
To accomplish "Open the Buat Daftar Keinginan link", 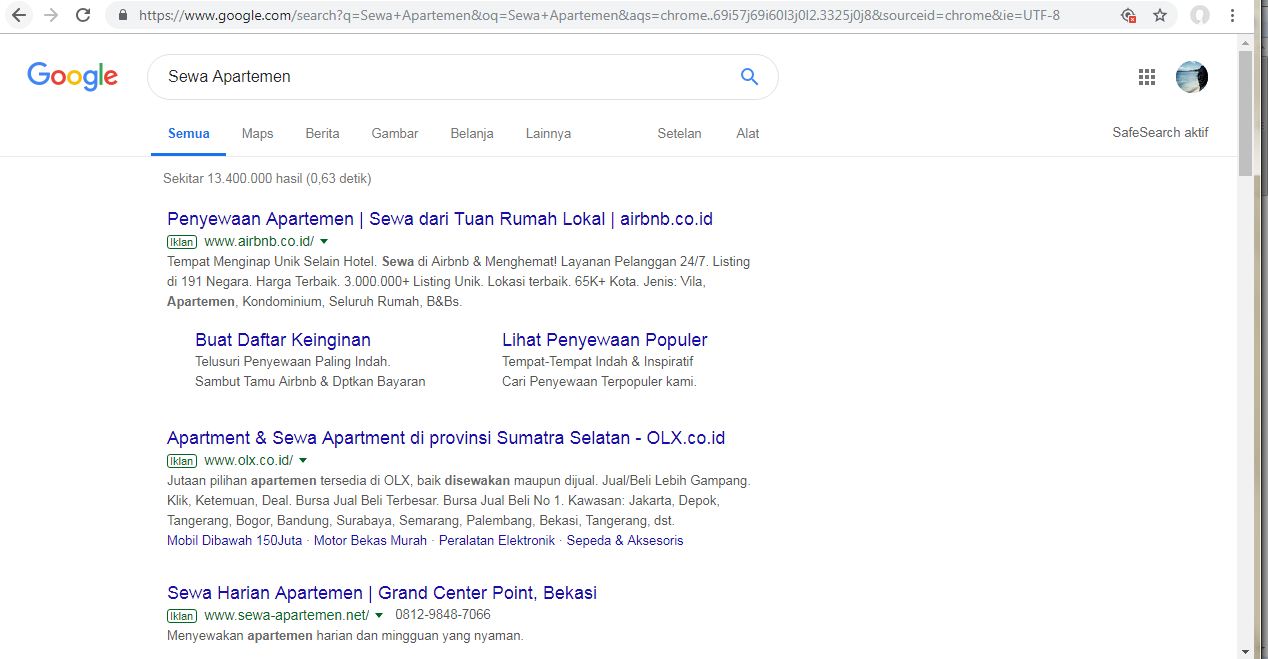I will click(283, 339).
